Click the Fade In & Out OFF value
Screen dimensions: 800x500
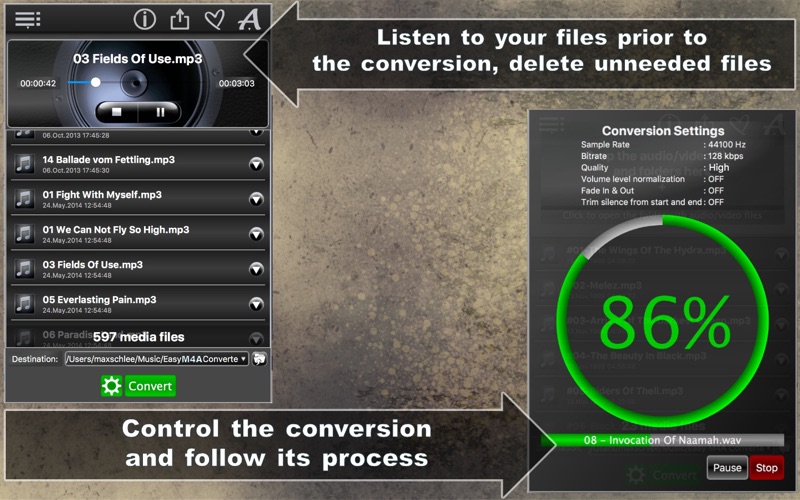[716, 190]
